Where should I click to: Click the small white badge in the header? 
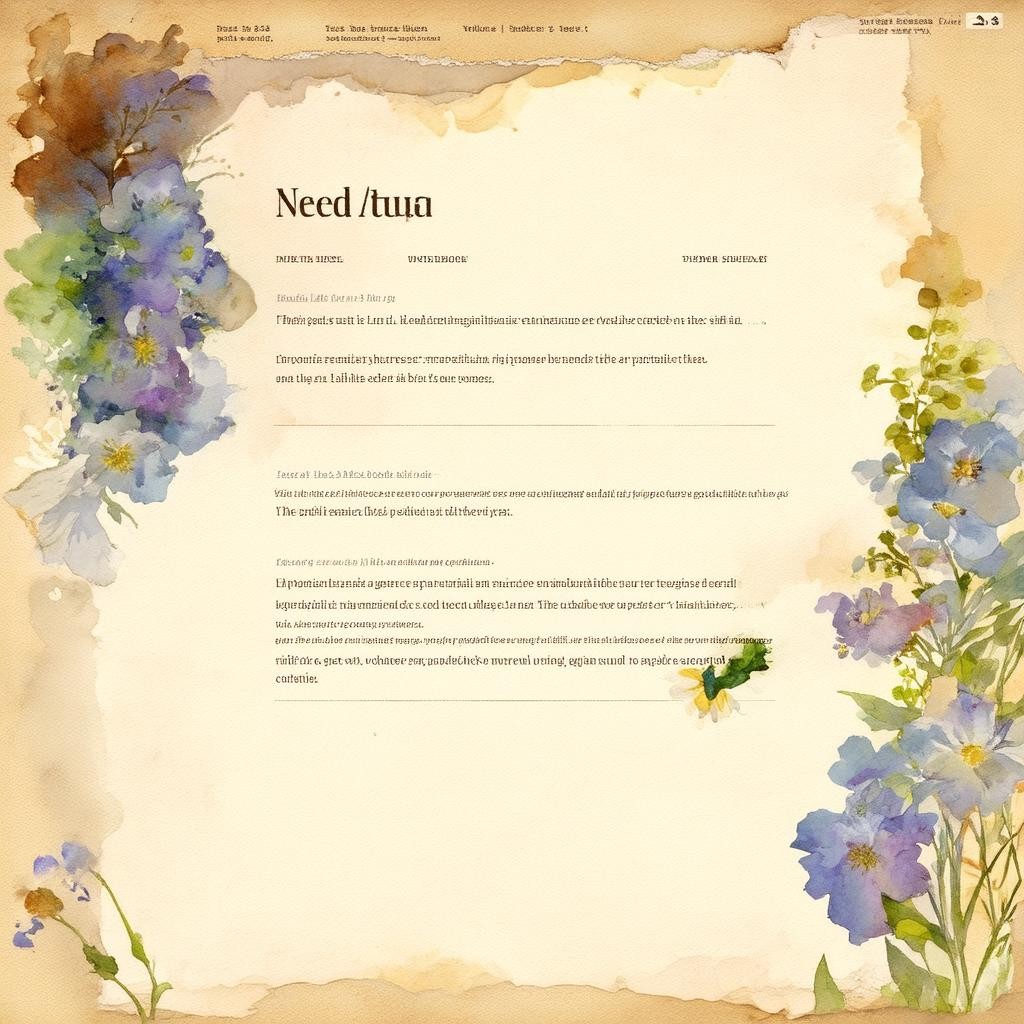click(983, 20)
